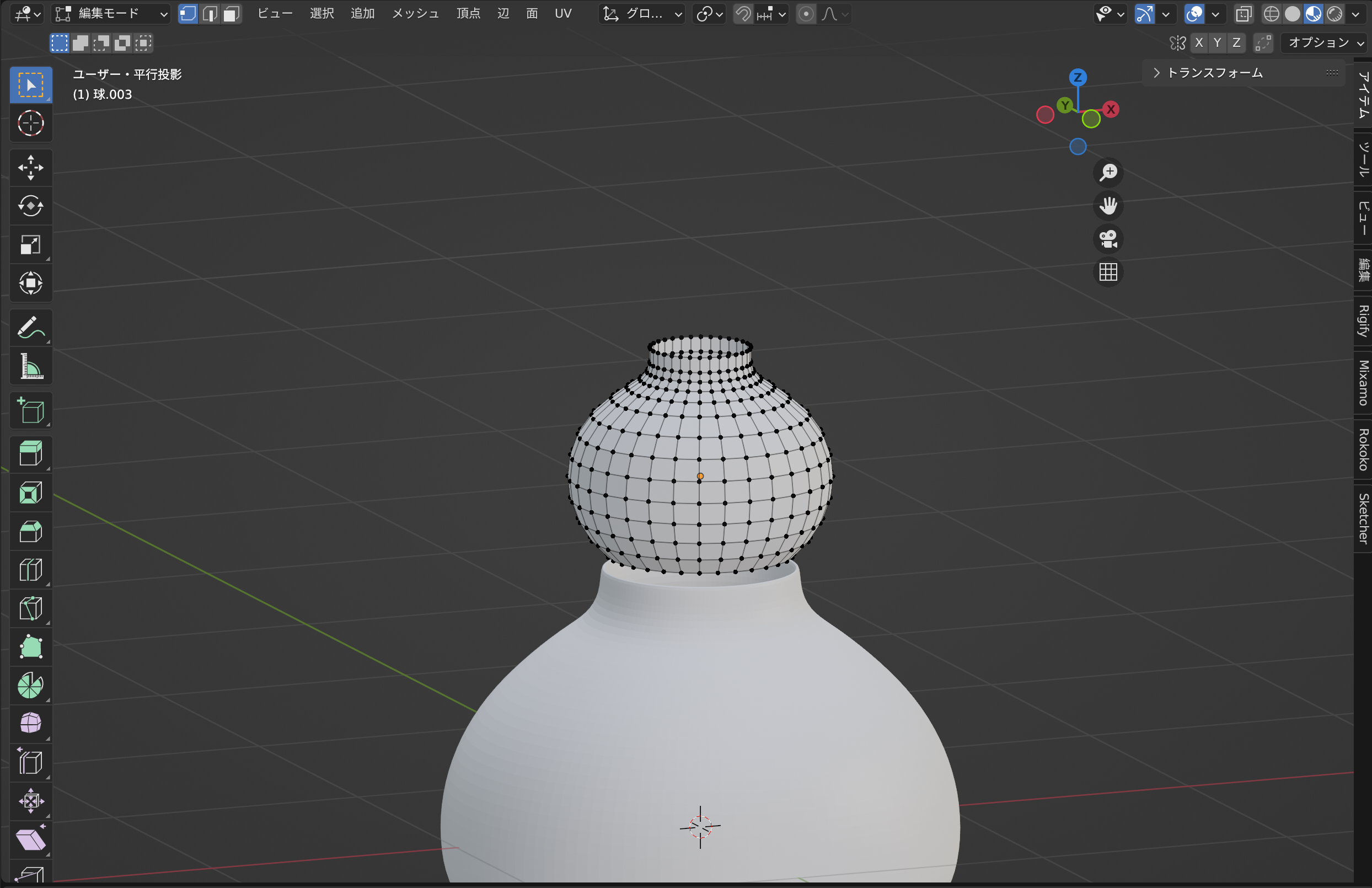Open the 編集モード mode dropdown
The width and height of the screenshot is (1372, 888).
pyautogui.click(x=111, y=14)
